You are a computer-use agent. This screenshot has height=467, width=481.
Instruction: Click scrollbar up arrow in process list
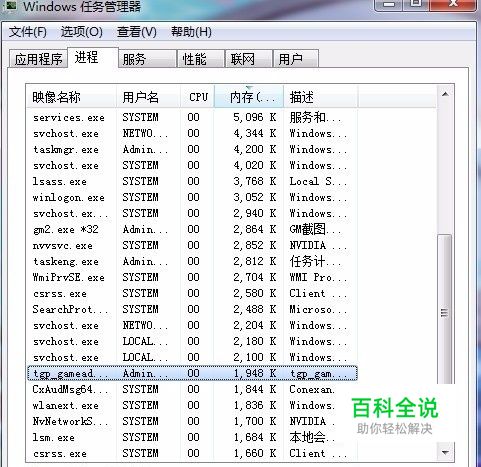(445, 94)
